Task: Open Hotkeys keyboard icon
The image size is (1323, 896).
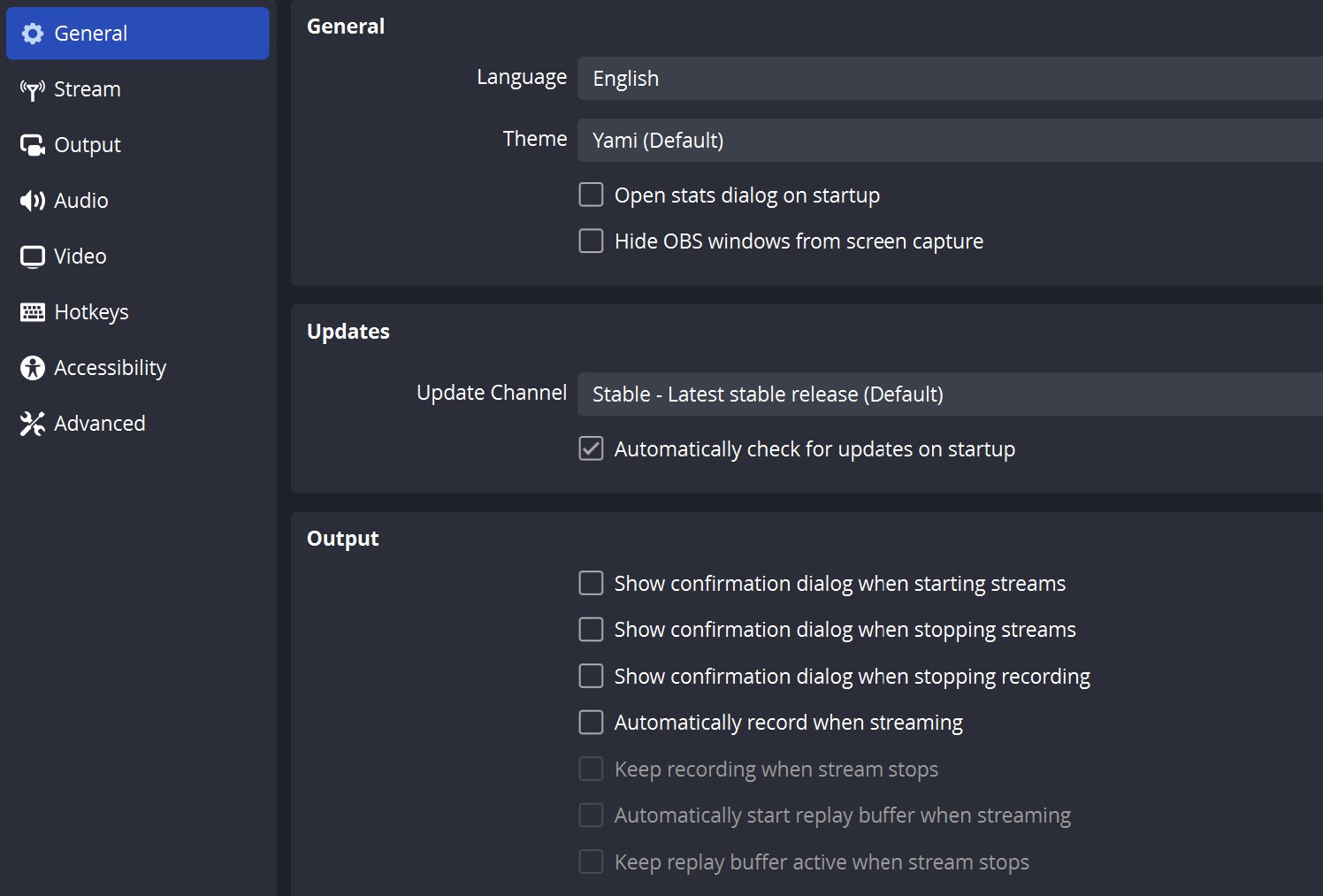Action: pyautogui.click(x=32, y=311)
